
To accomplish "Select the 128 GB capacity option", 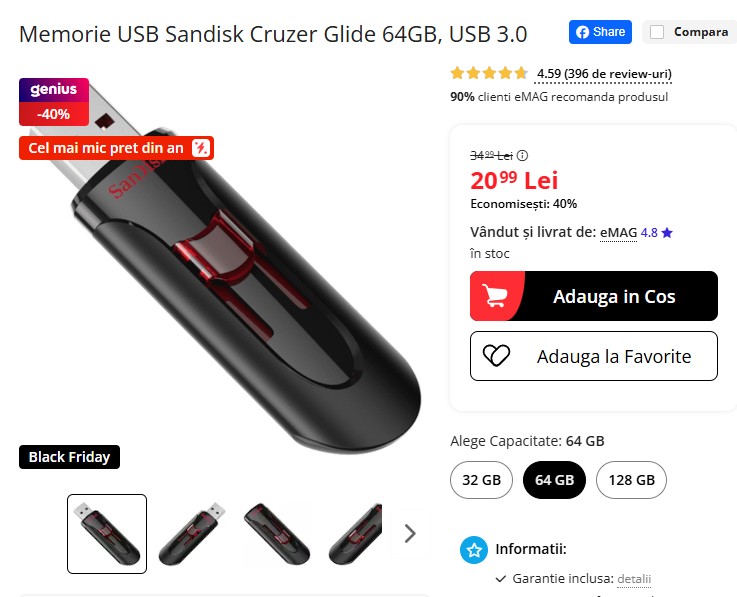I will (631, 480).
